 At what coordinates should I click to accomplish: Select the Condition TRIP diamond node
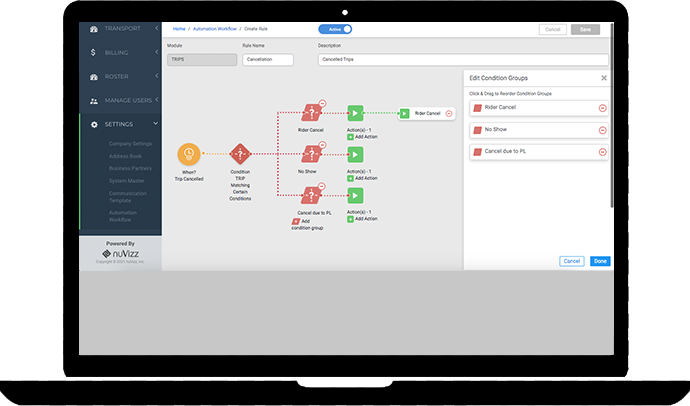[239, 154]
